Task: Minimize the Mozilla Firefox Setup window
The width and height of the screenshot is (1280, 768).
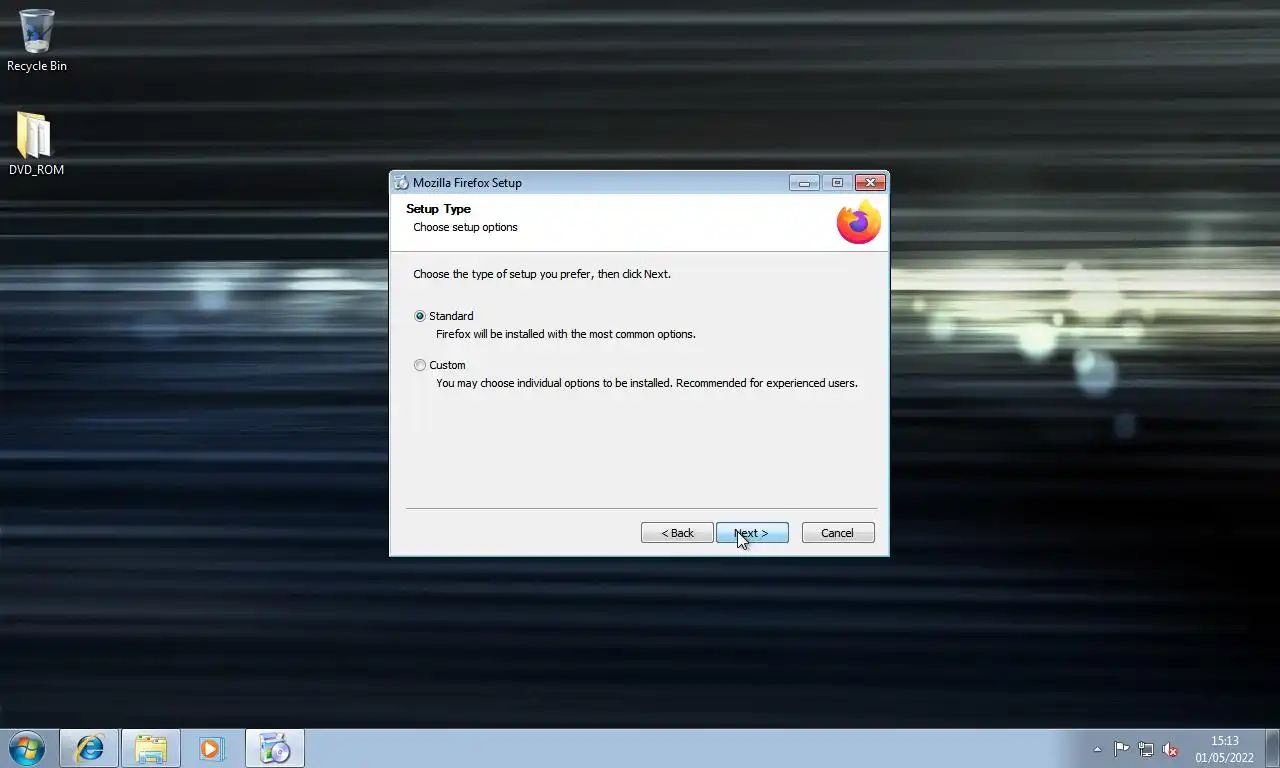Action: click(804, 183)
